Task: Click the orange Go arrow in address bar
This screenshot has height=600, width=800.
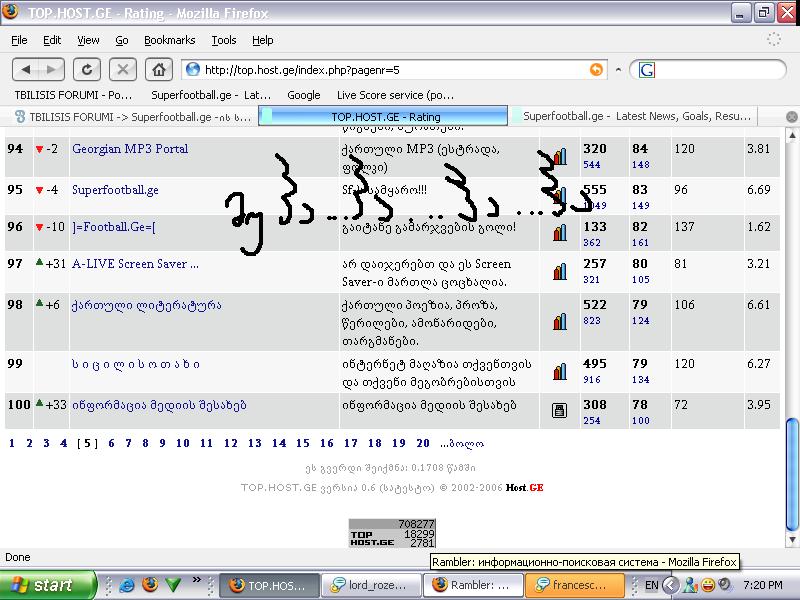Action: (596, 69)
